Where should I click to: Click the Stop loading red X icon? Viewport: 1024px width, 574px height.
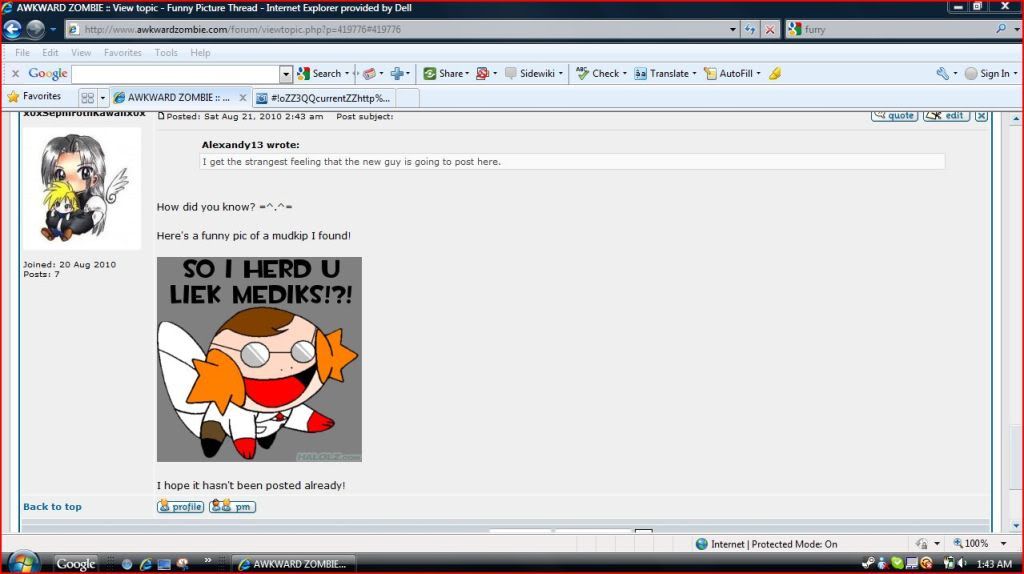click(x=769, y=29)
